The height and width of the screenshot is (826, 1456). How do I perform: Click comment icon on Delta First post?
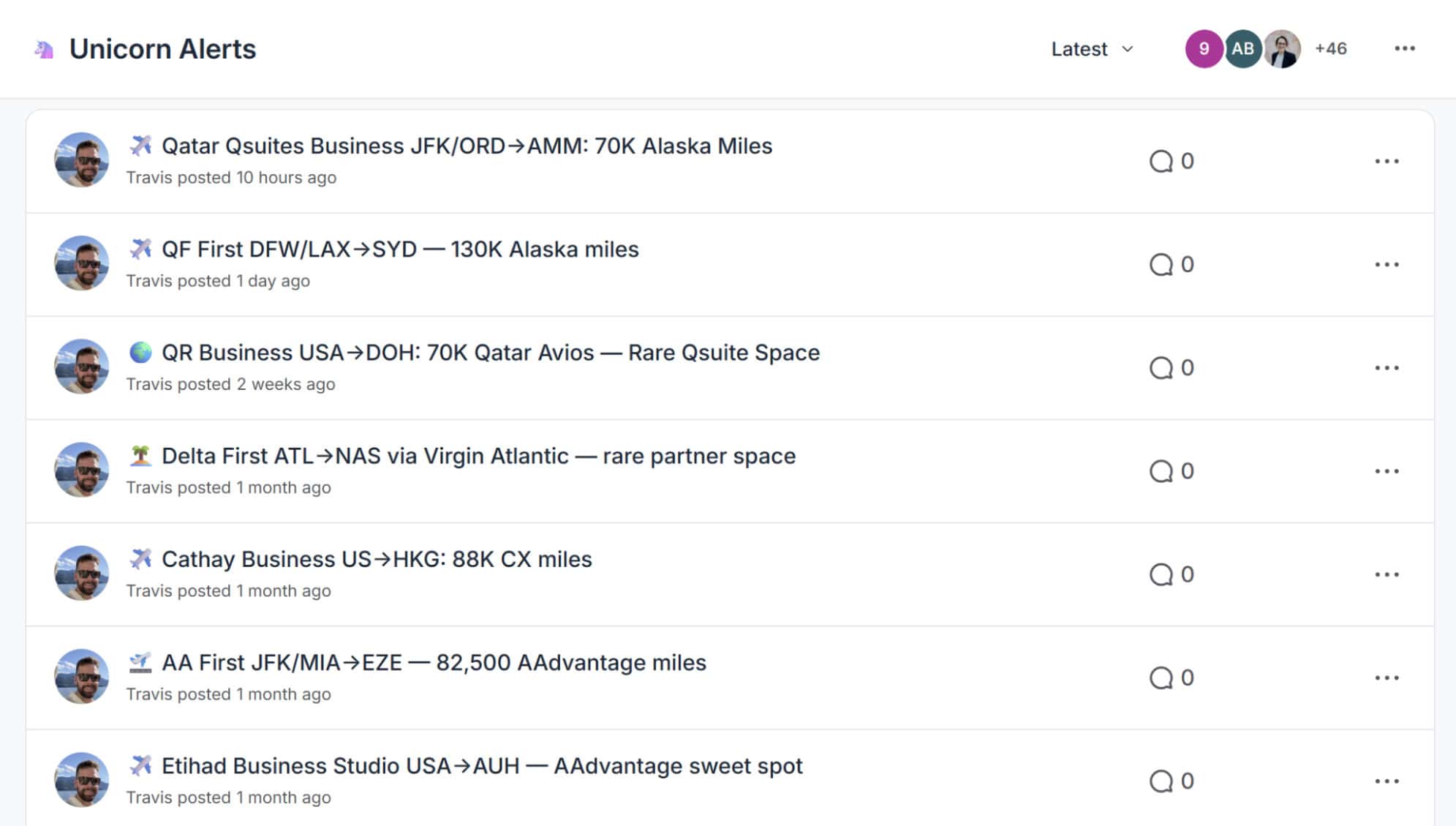(x=1161, y=471)
